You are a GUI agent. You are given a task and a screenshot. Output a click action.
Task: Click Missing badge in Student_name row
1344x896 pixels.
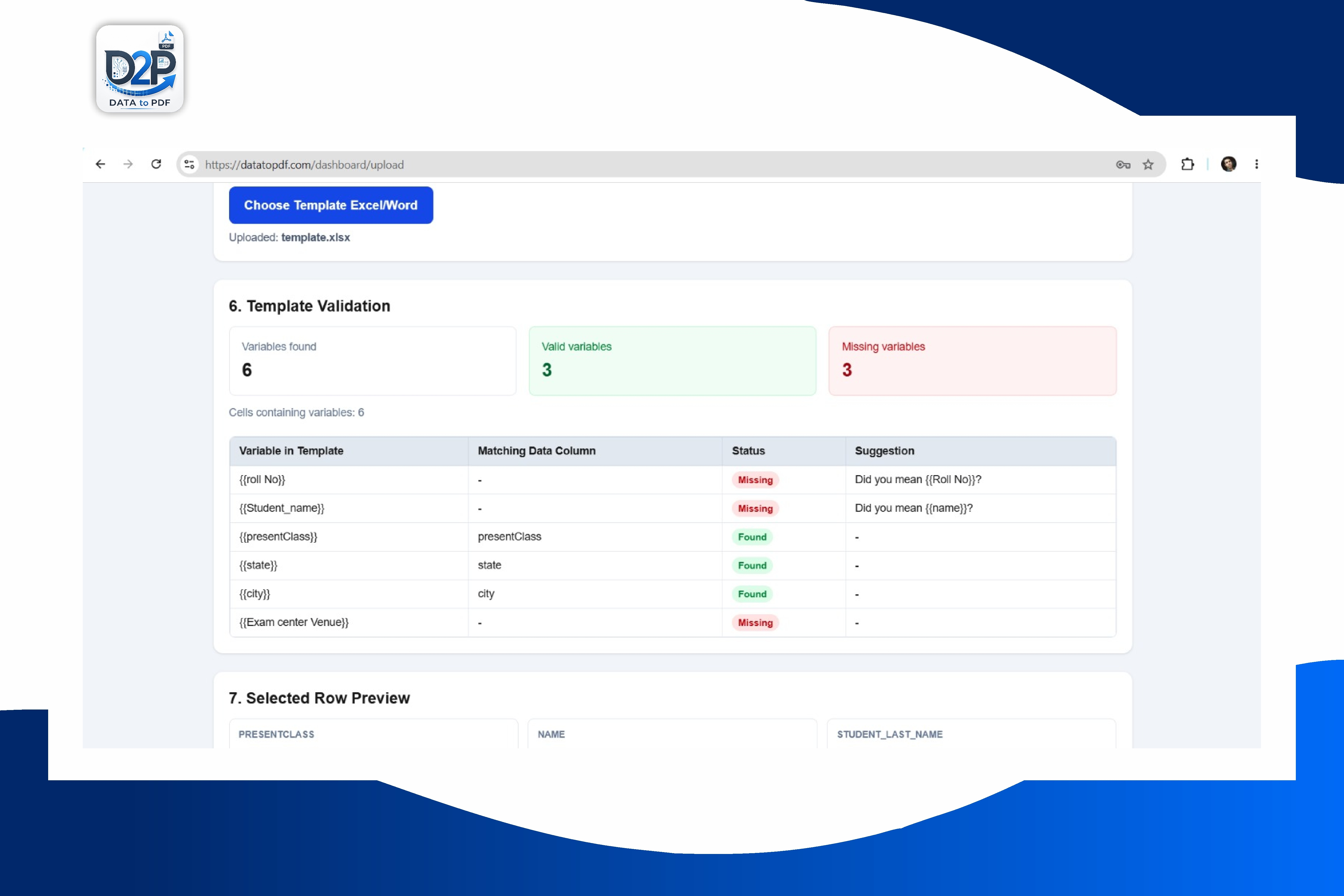point(755,509)
